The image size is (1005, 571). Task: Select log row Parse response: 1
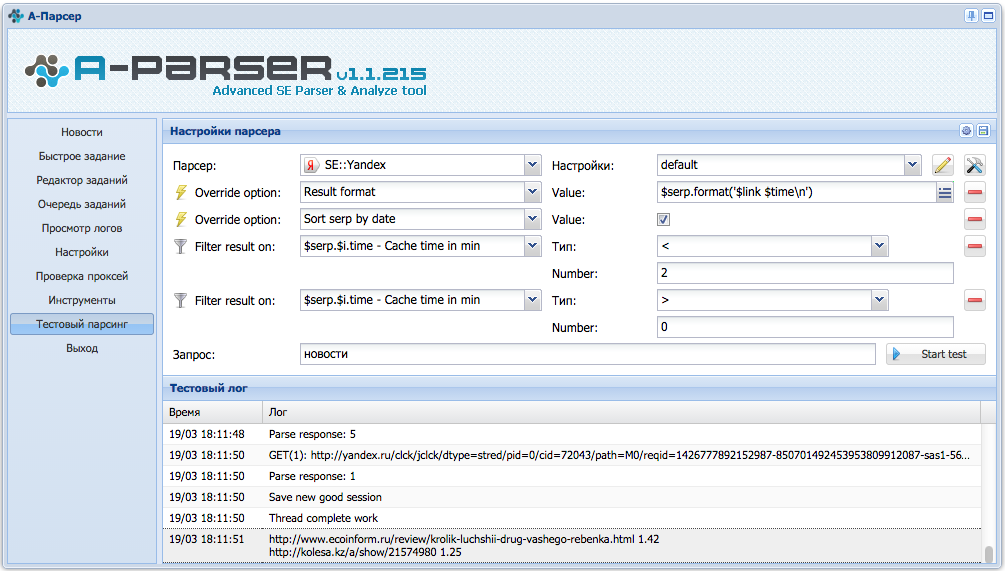pos(572,476)
